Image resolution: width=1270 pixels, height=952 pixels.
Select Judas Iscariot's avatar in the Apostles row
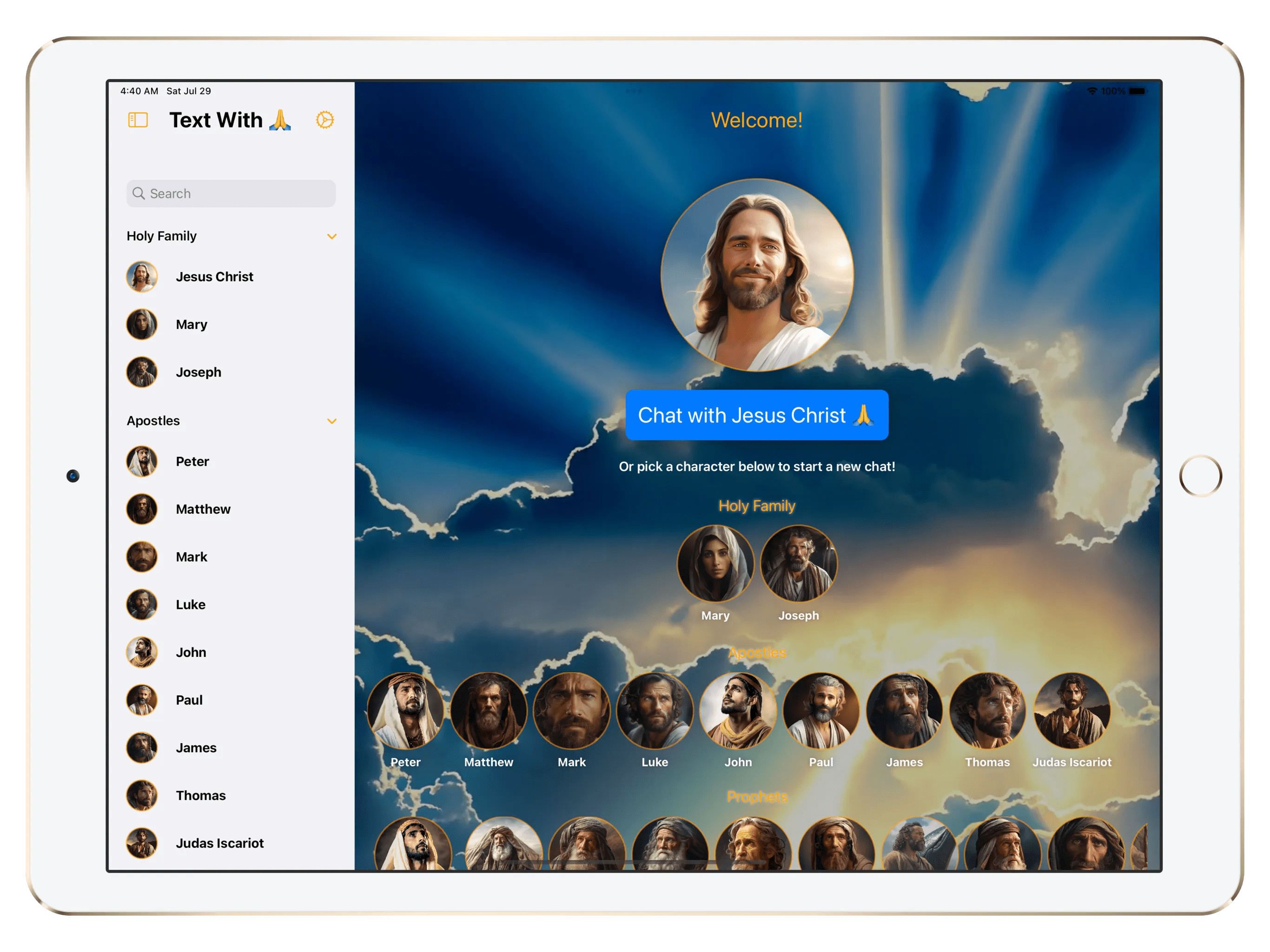coord(1072,710)
